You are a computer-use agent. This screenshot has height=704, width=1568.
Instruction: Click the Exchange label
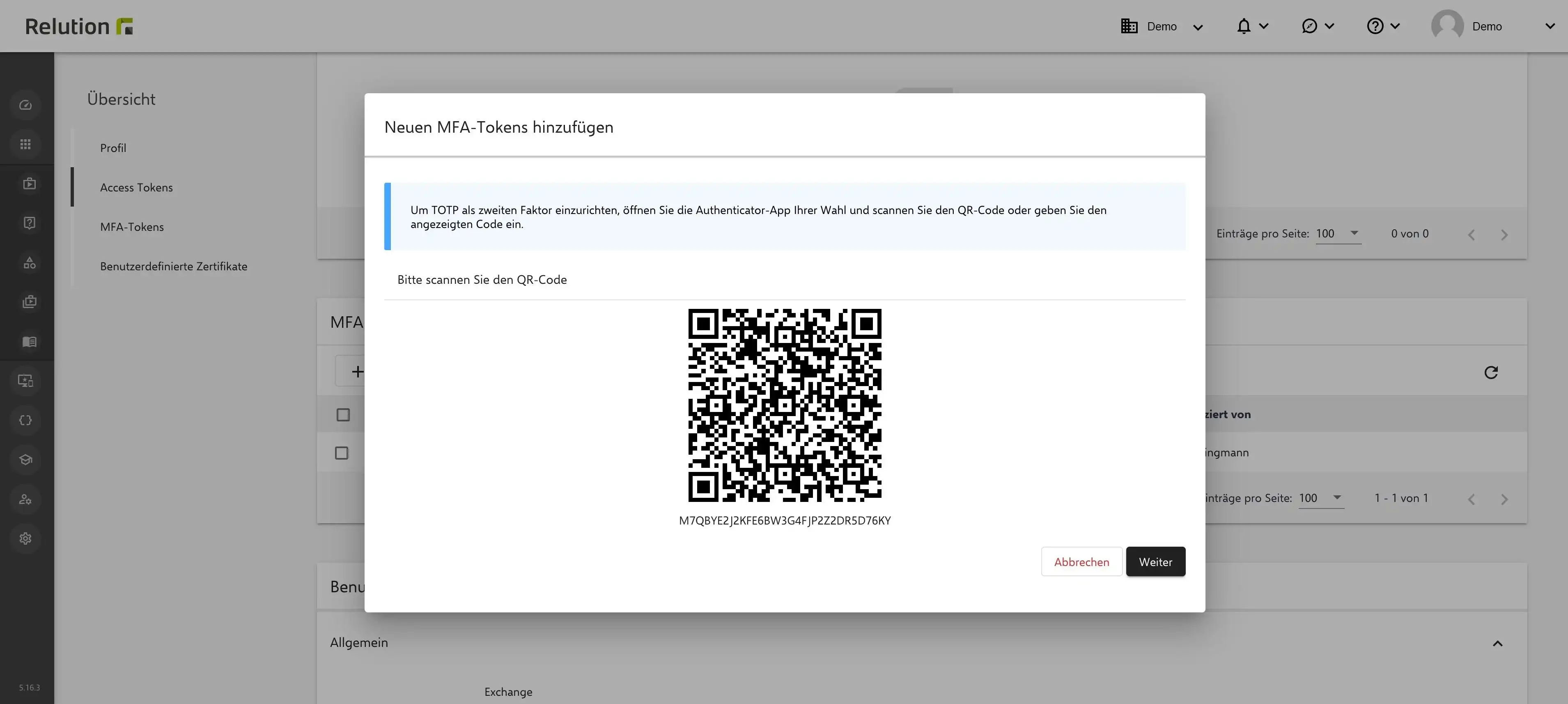[508, 692]
